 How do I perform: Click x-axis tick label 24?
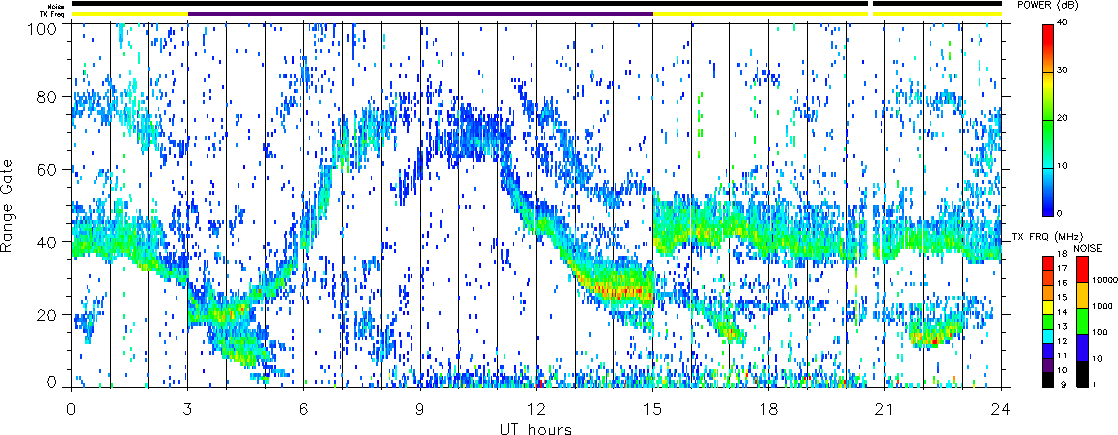click(1002, 409)
